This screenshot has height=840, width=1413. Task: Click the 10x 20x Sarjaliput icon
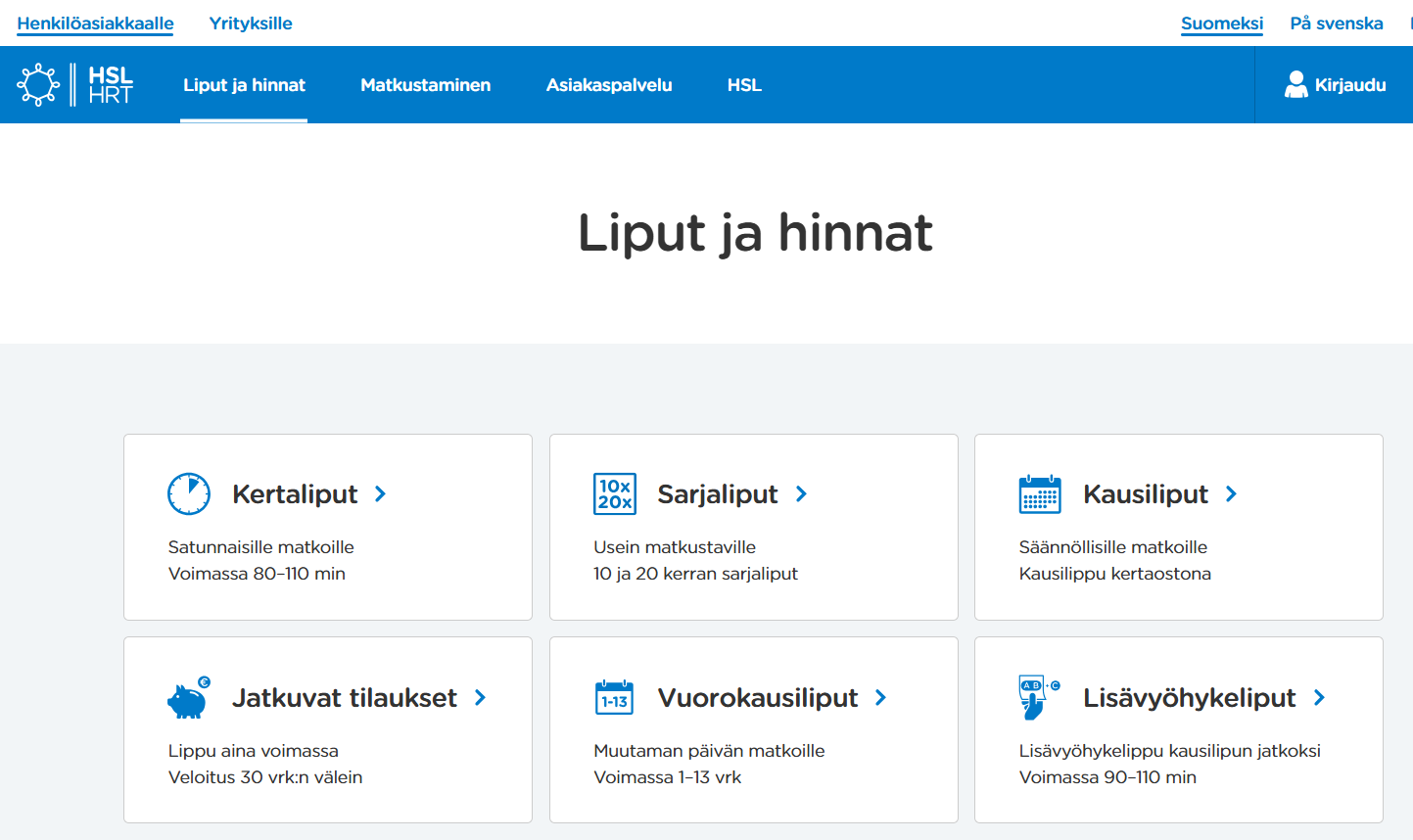click(x=615, y=493)
